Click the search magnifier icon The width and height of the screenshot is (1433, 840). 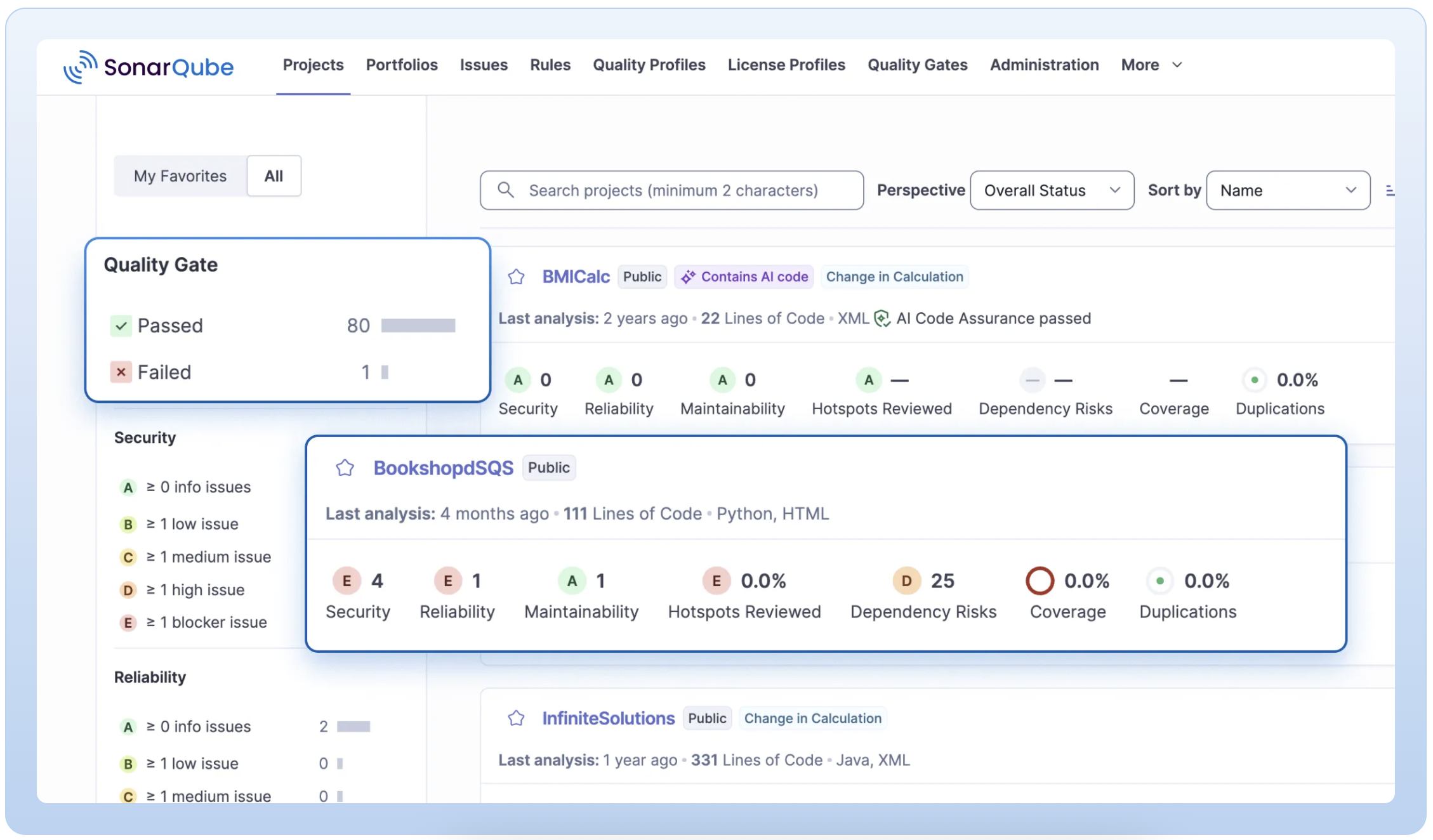(x=506, y=190)
